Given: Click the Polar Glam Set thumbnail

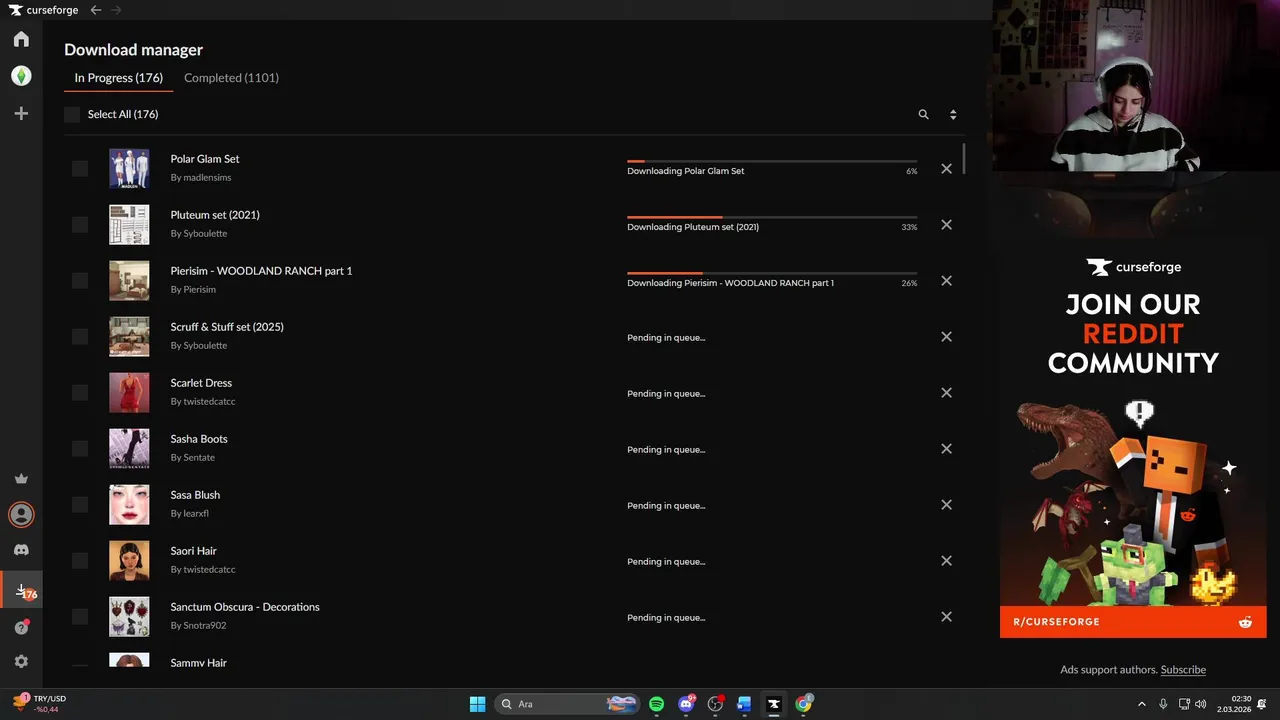Looking at the screenshot, I should point(129,169).
